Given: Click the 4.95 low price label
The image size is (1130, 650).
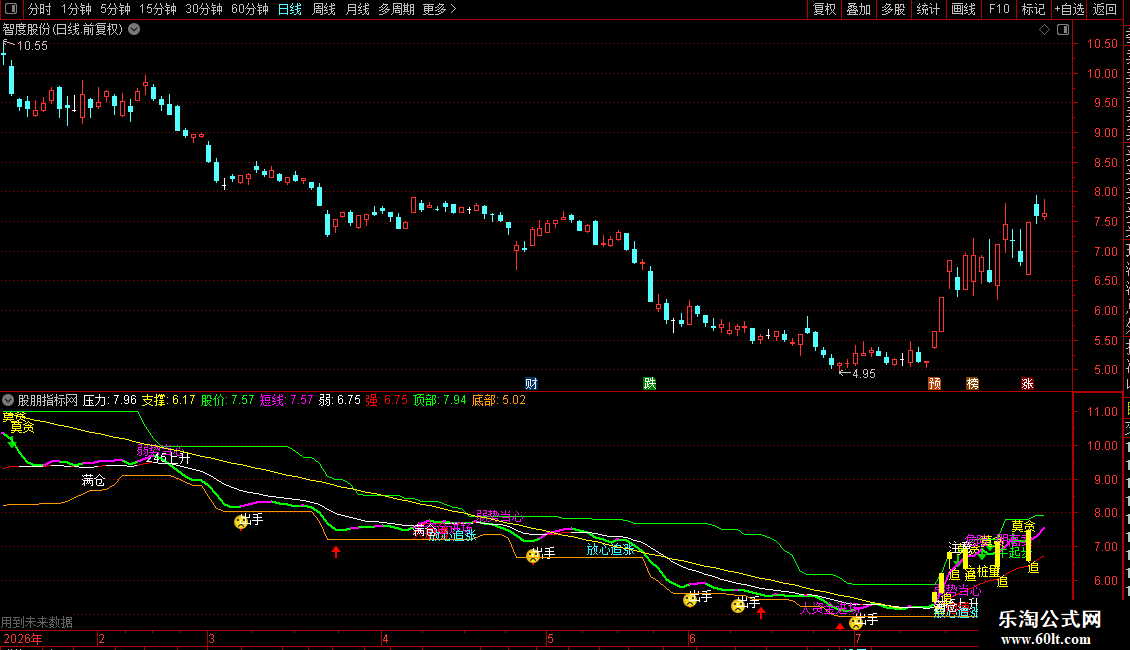Looking at the screenshot, I should [x=863, y=374].
